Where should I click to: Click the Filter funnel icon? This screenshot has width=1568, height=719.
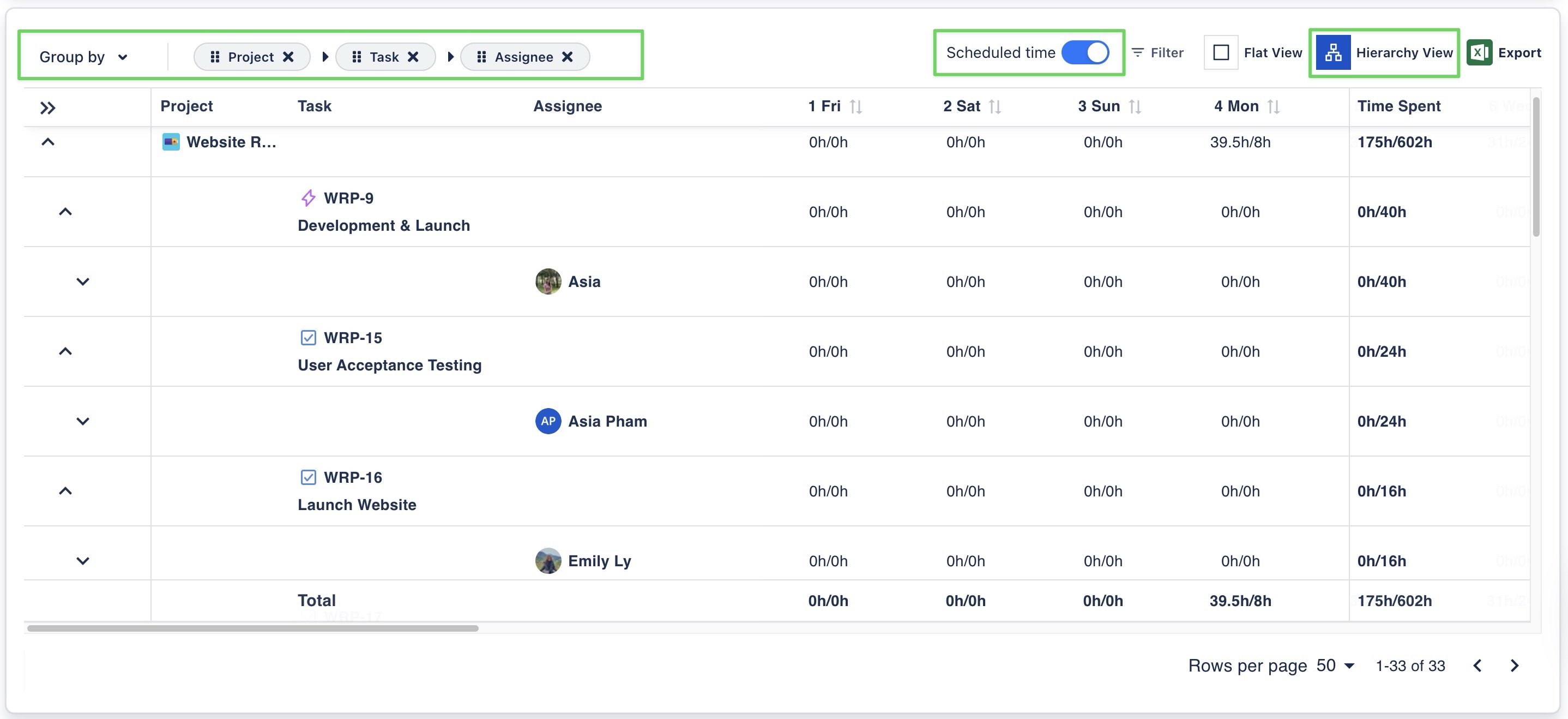1137,52
